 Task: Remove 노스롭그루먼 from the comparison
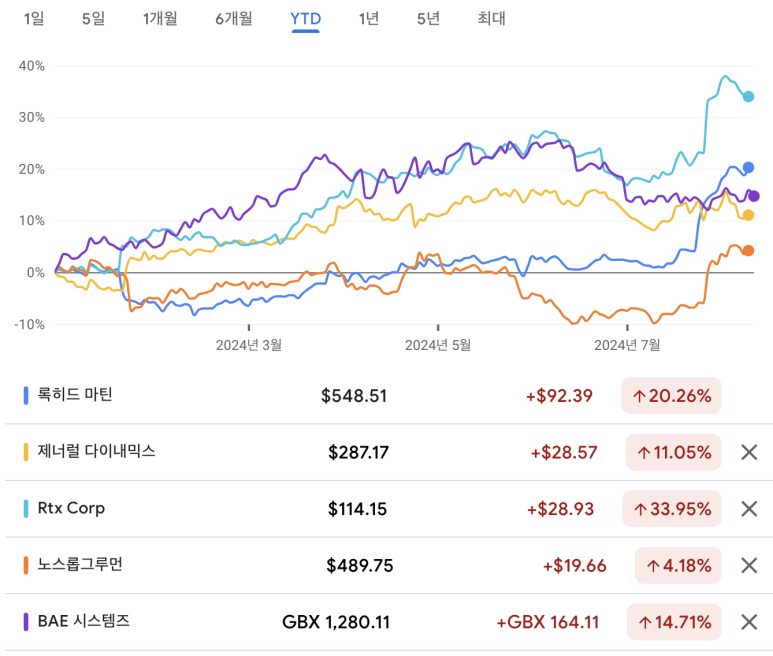(x=749, y=565)
